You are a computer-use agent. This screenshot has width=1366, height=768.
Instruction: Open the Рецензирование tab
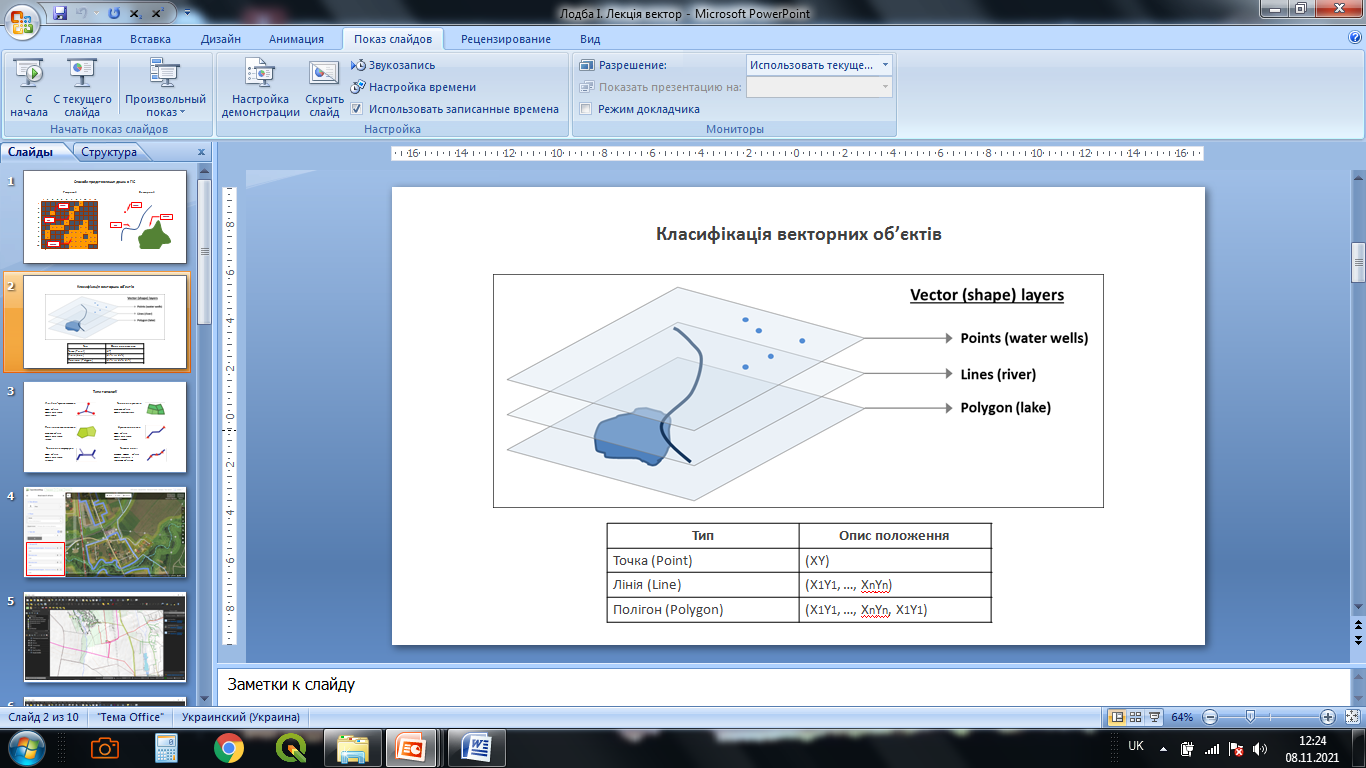click(x=506, y=39)
